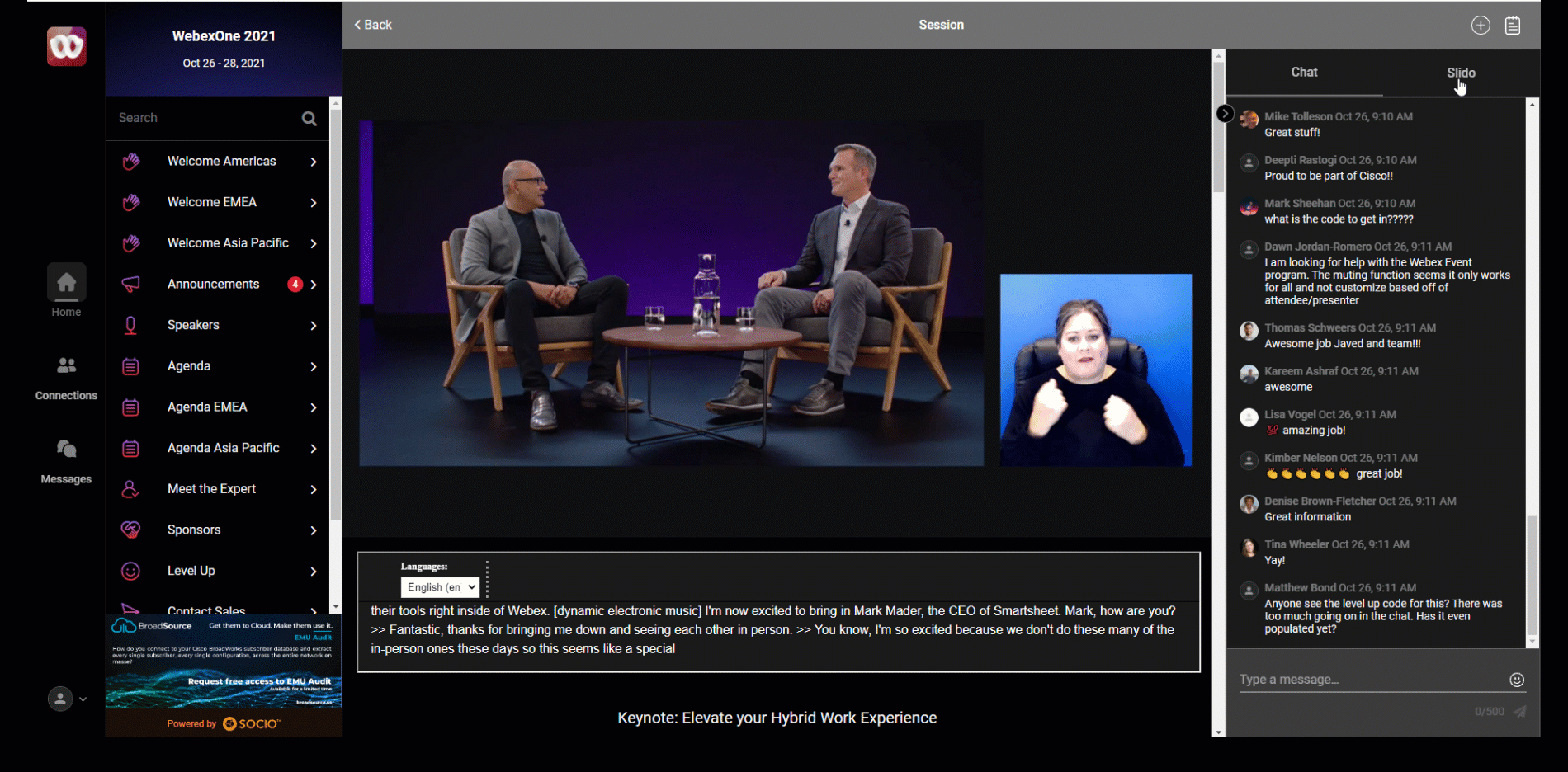Image resolution: width=1568 pixels, height=772 pixels.
Task: Focus the Search input field
Action: click(206, 118)
